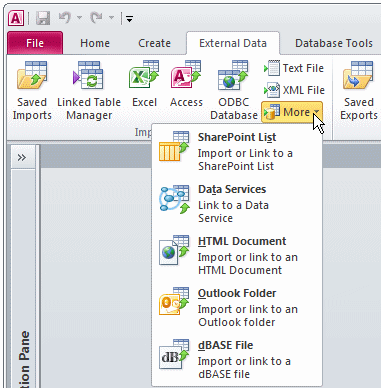Click the SharePoint List menu icon
The height and width of the screenshot is (388, 381).
pyautogui.click(x=174, y=146)
